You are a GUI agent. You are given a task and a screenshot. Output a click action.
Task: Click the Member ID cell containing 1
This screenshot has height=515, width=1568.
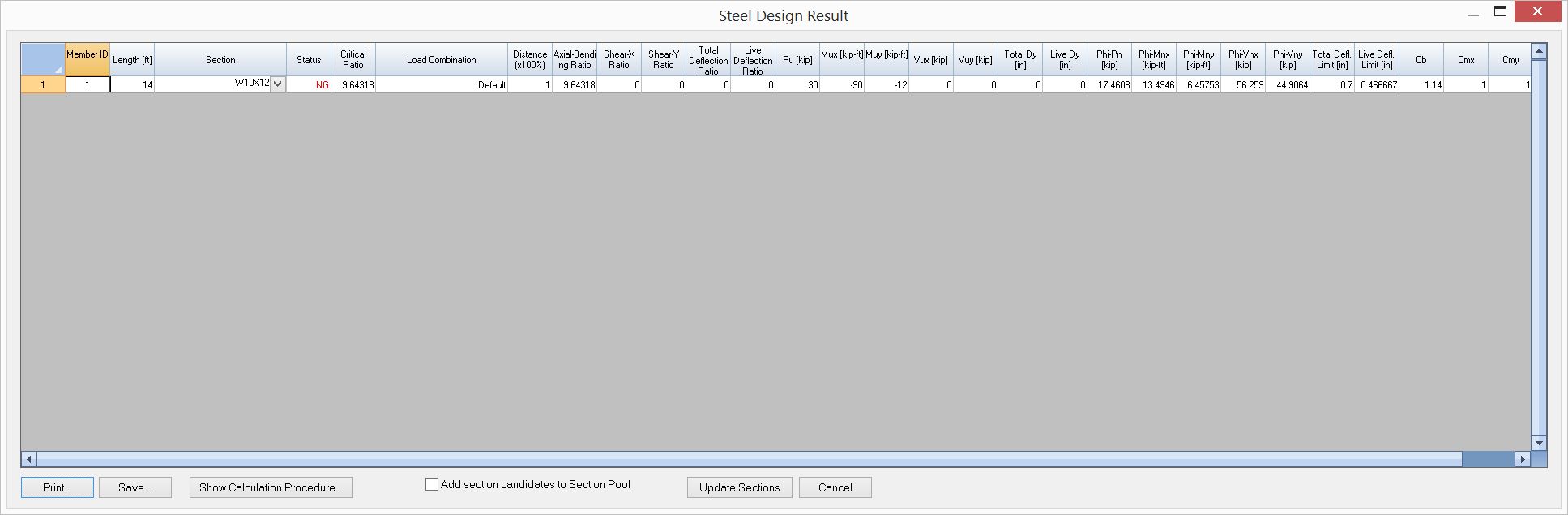88,84
